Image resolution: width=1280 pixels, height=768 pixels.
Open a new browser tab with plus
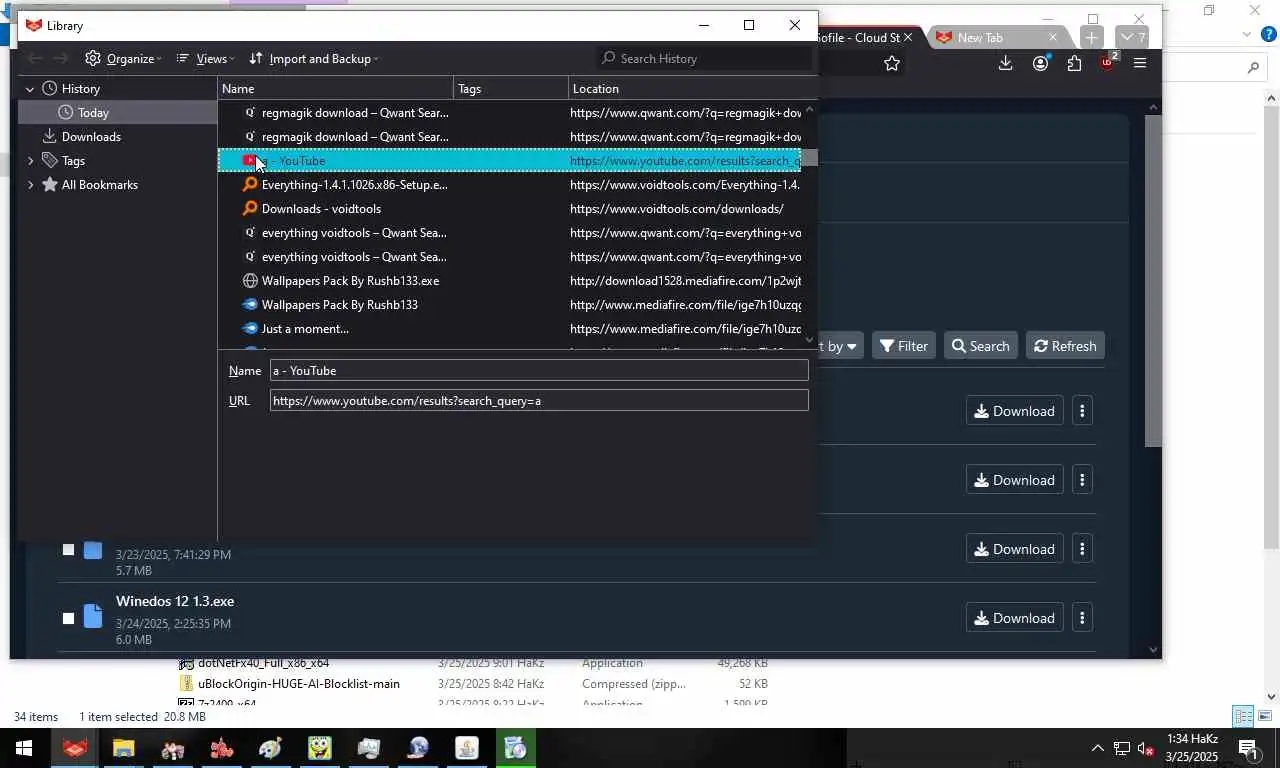coord(1091,37)
